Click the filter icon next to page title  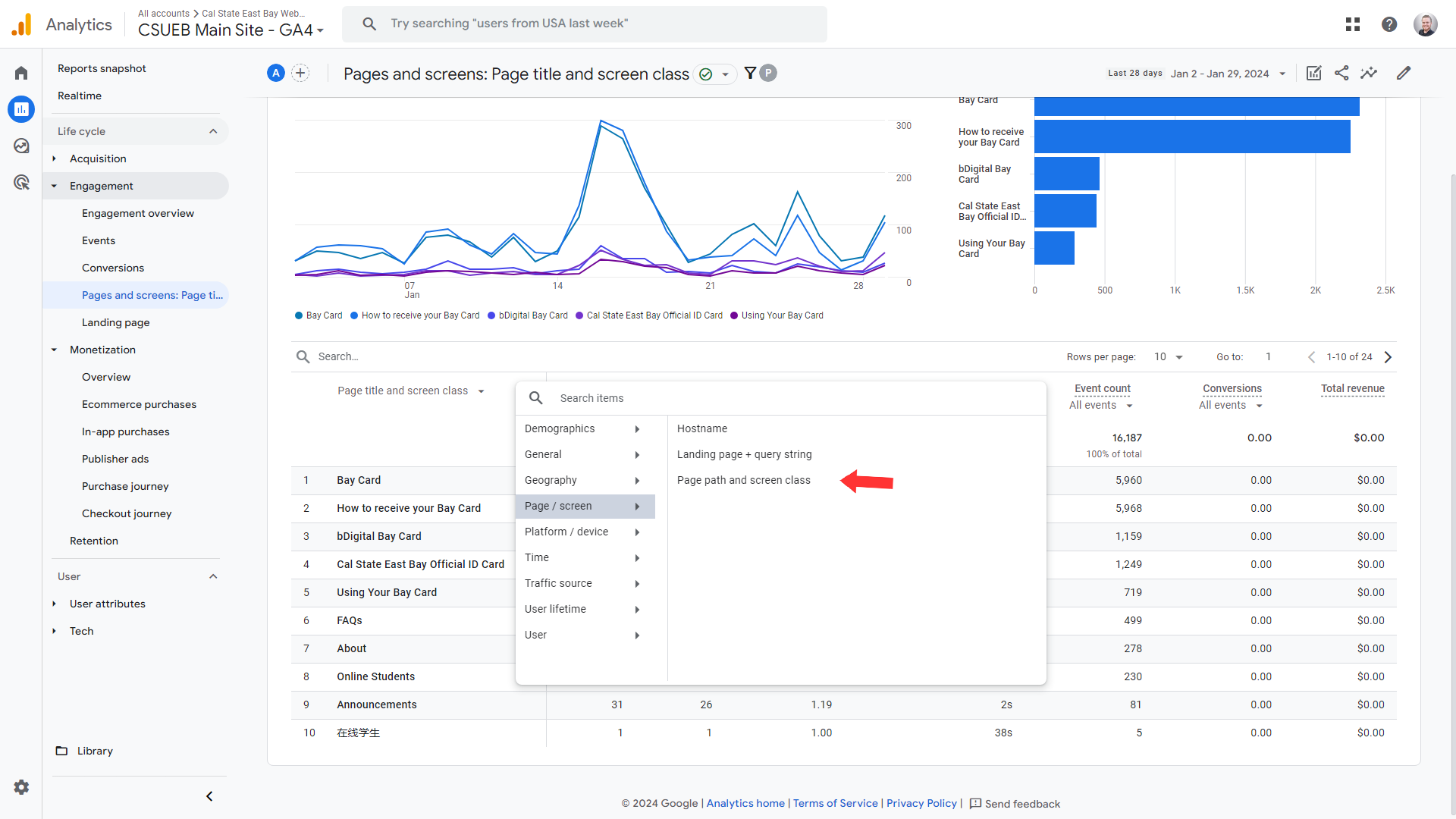749,73
